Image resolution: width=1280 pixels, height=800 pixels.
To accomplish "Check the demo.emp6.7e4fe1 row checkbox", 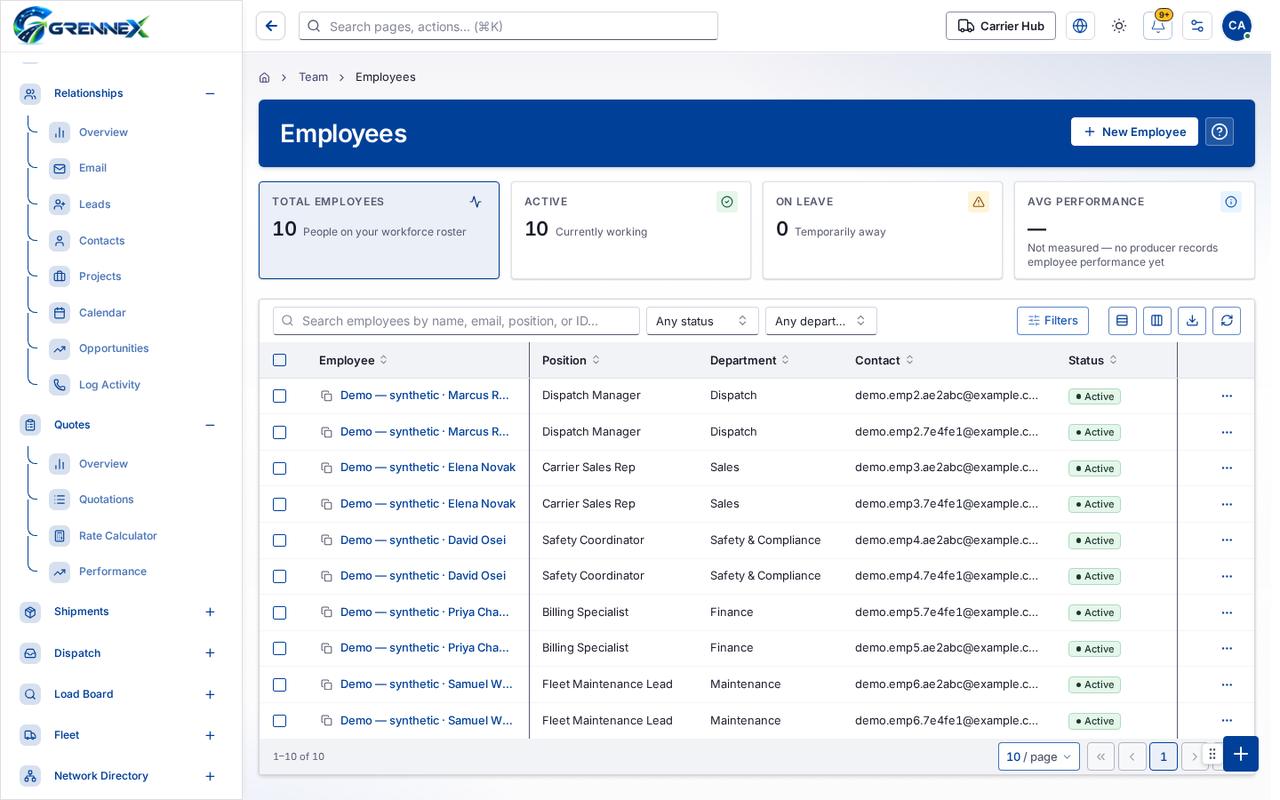I will coord(280,721).
